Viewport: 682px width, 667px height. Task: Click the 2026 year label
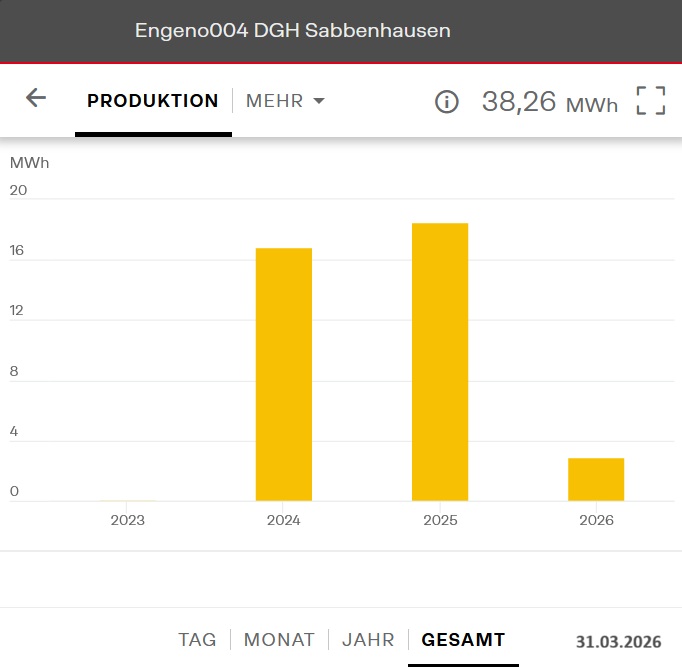click(596, 520)
